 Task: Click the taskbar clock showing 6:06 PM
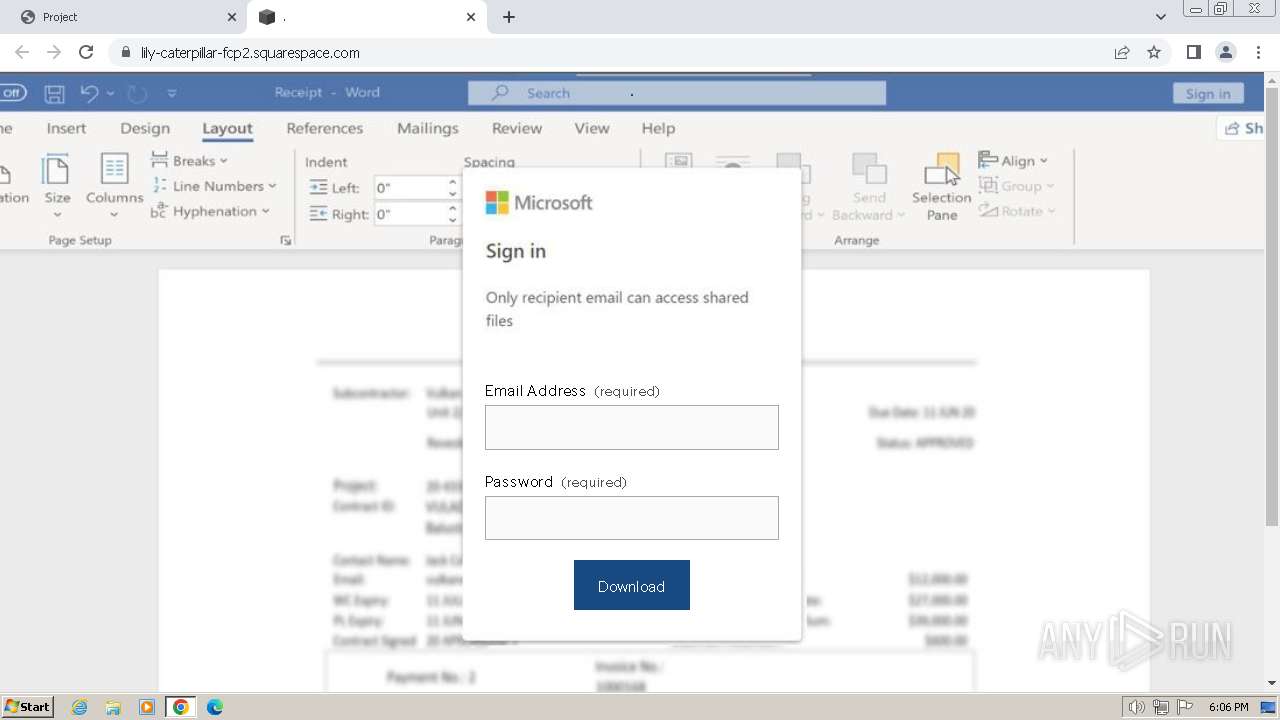click(x=1228, y=707)
